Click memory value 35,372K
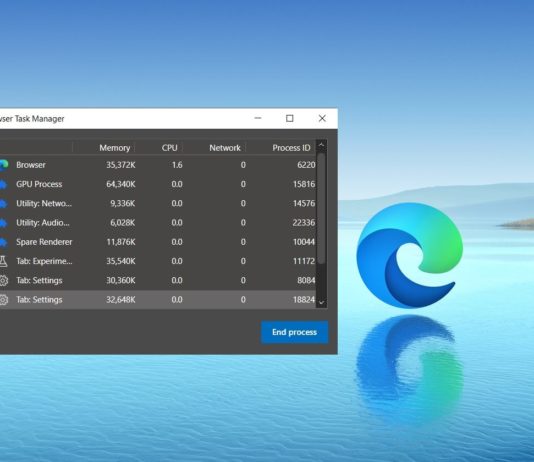The height and width of the screenshot is (462, 534). click(x=121, y=165)
